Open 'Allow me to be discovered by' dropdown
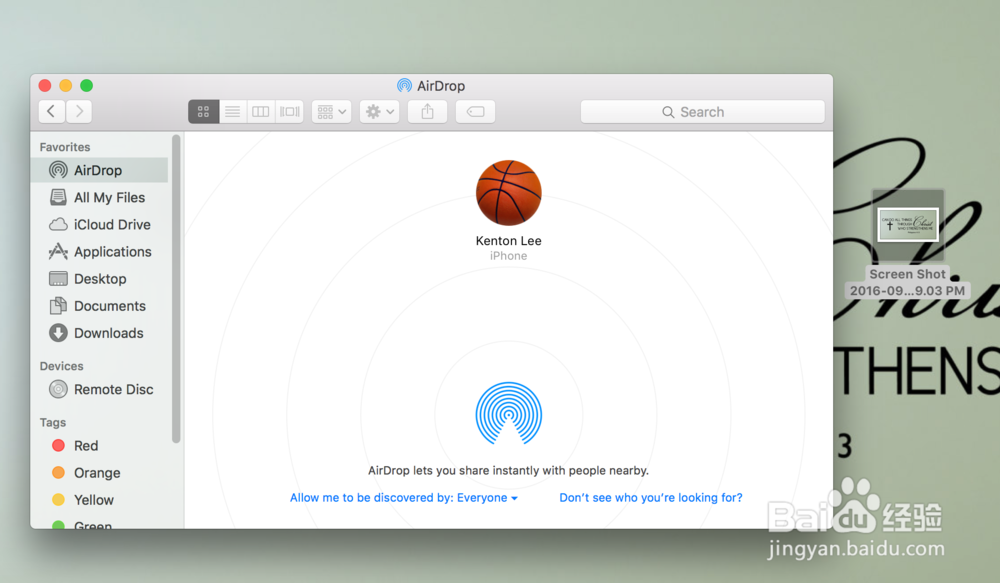This screenshot has width=1000, height=583. point(404,498)
